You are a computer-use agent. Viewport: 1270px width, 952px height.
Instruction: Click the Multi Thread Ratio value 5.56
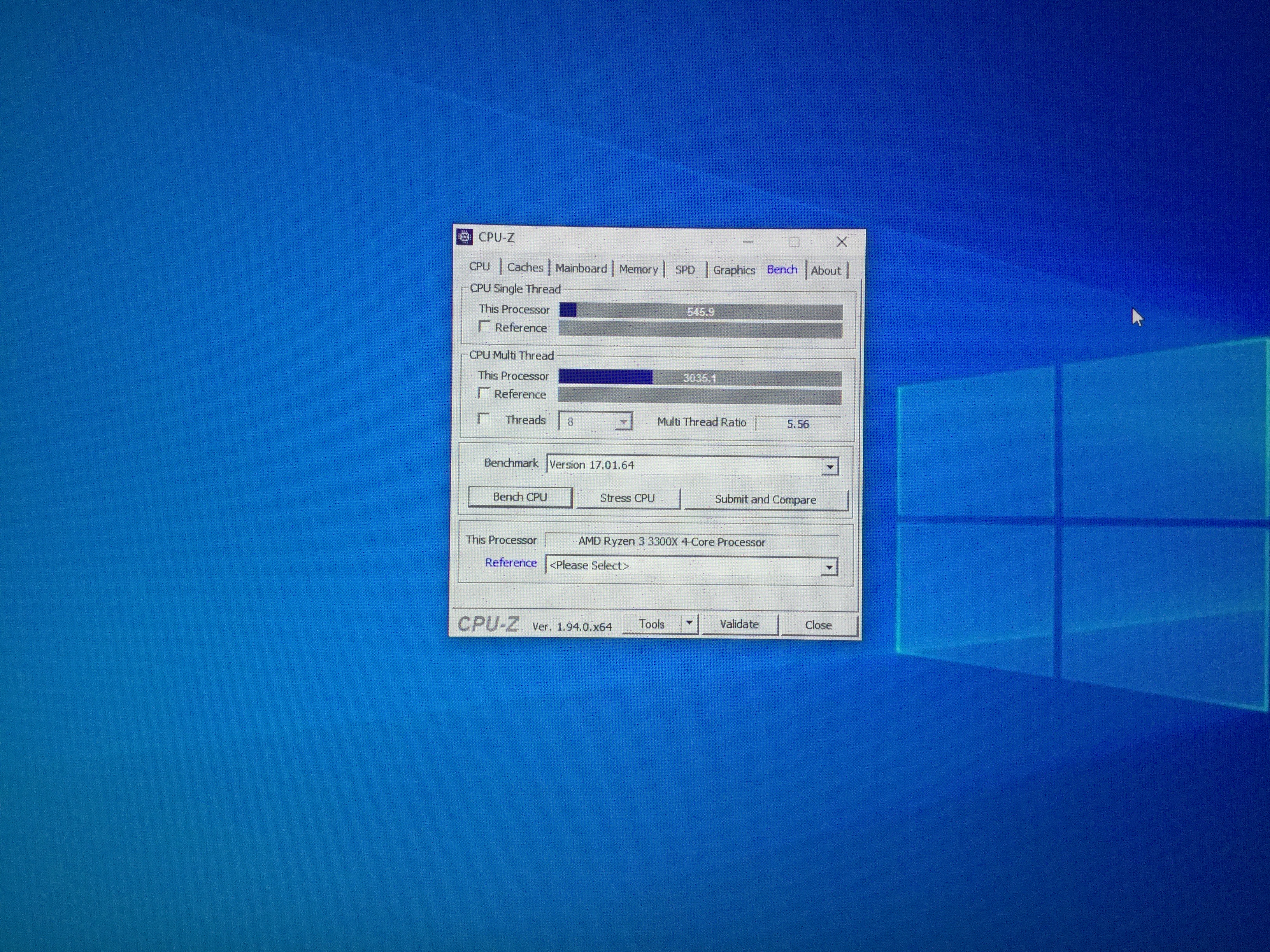pyautogui.click(x=798, y=424)
